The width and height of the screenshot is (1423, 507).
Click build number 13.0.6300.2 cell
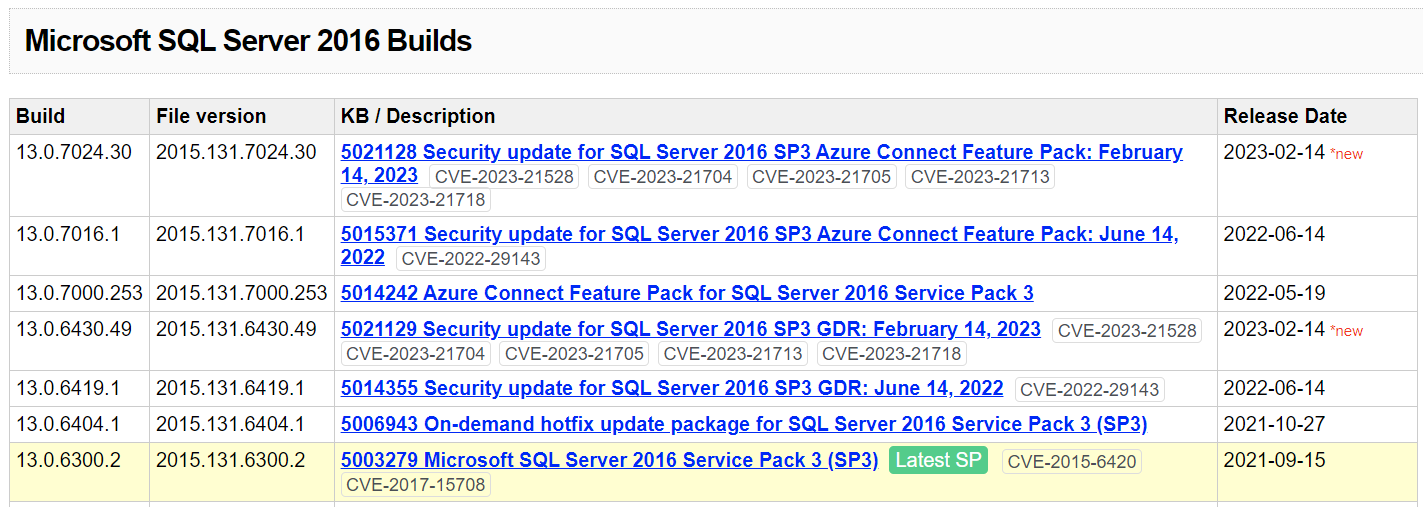[x=68, y=461]
